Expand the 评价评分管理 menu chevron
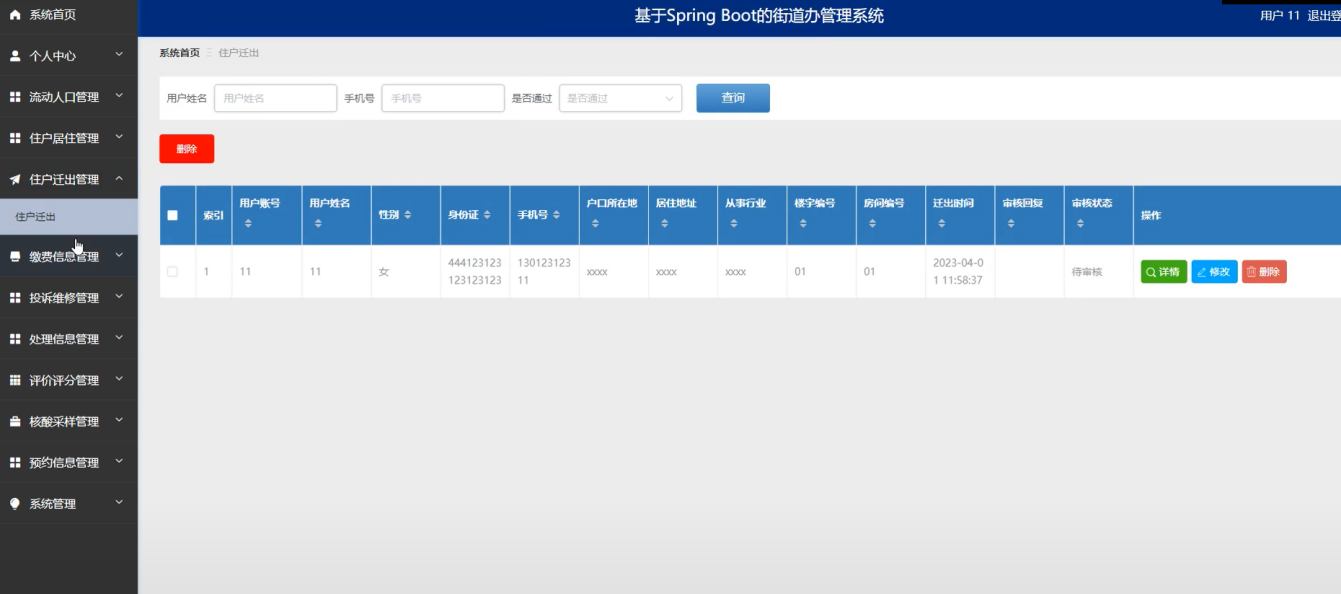 119,378
